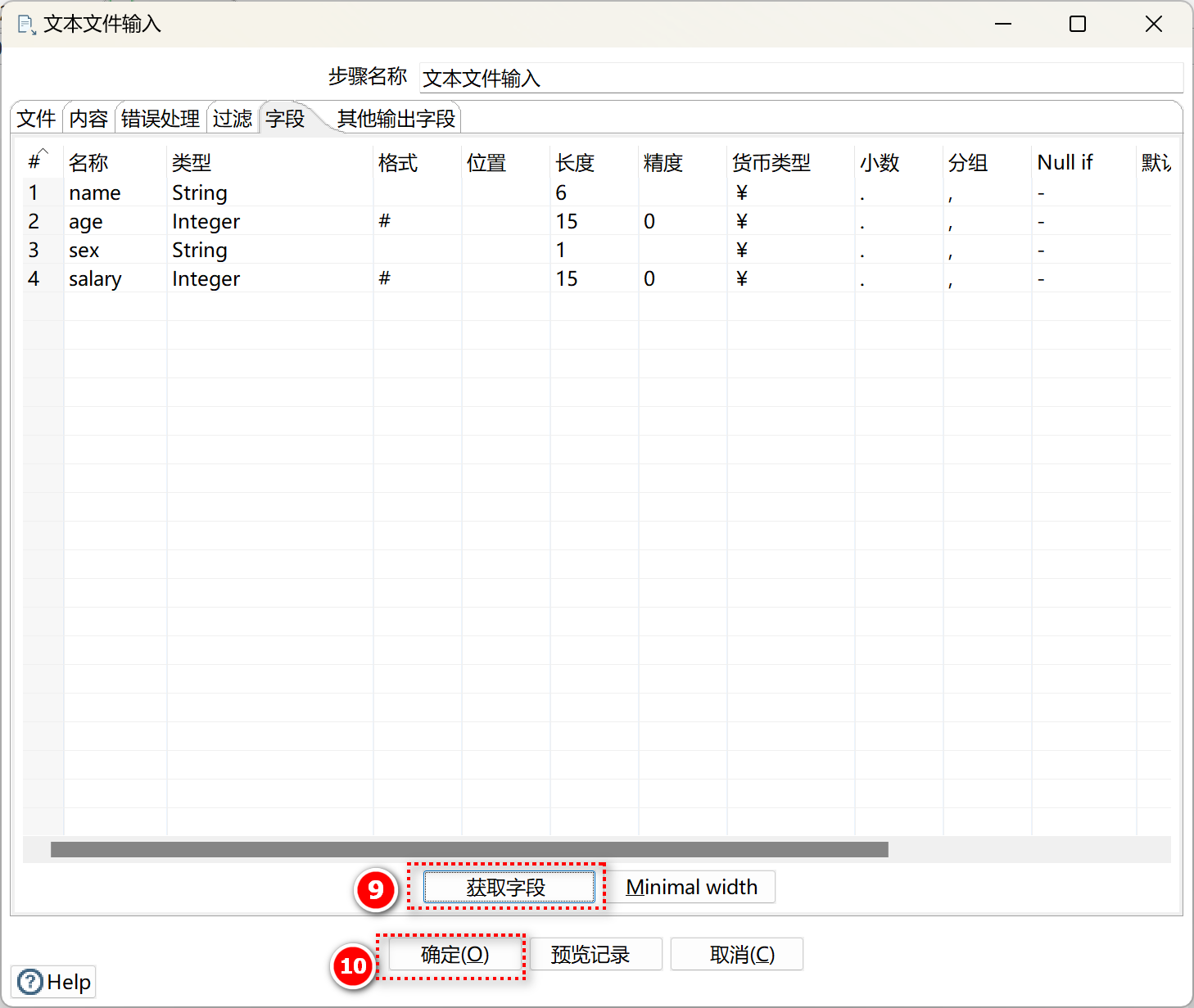Image resolution: width=1194 pixels, height=1008 pixels.
Task: Click the 小数 column header
Action: point(899,162)
